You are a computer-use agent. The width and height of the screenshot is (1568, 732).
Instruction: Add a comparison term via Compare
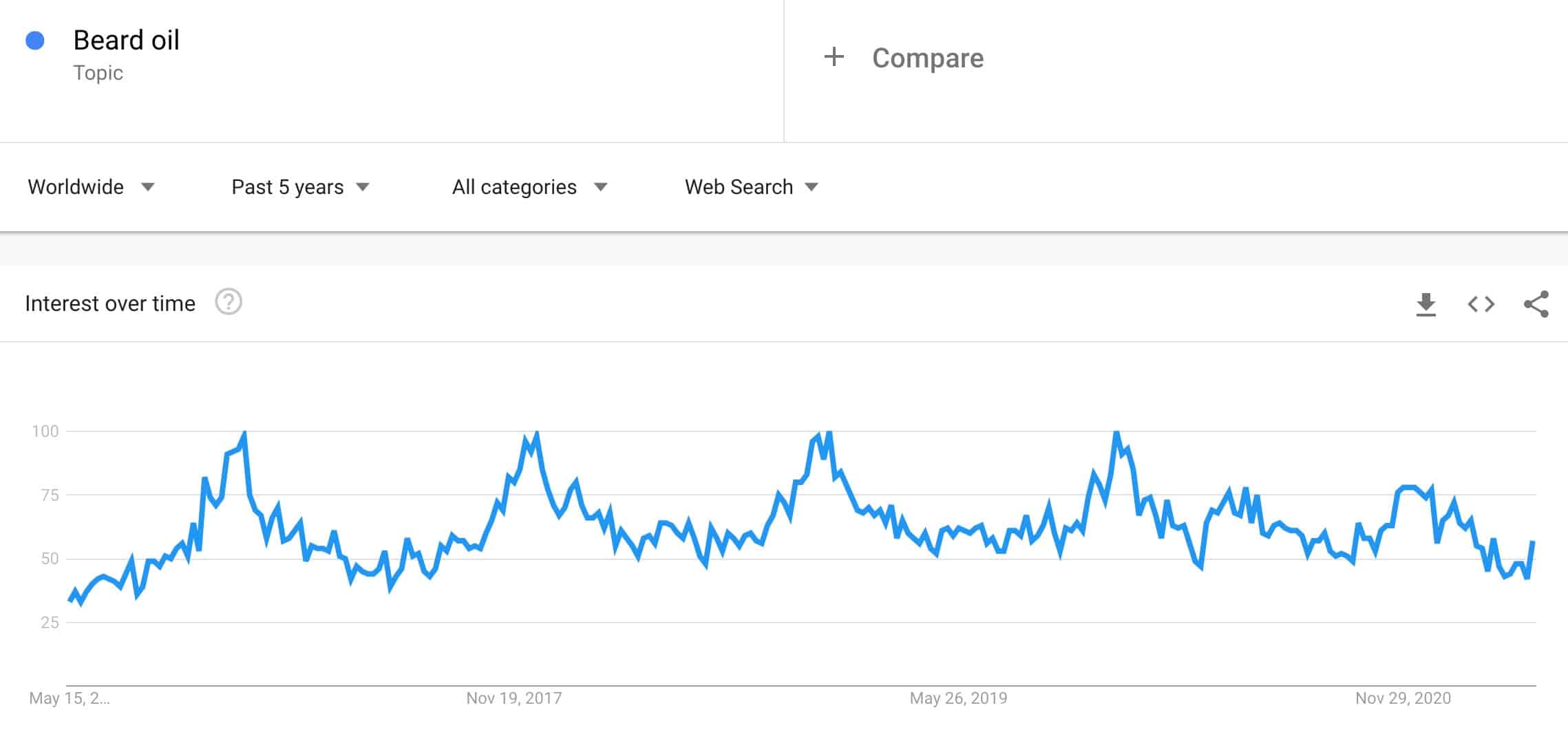click(927, 58)
